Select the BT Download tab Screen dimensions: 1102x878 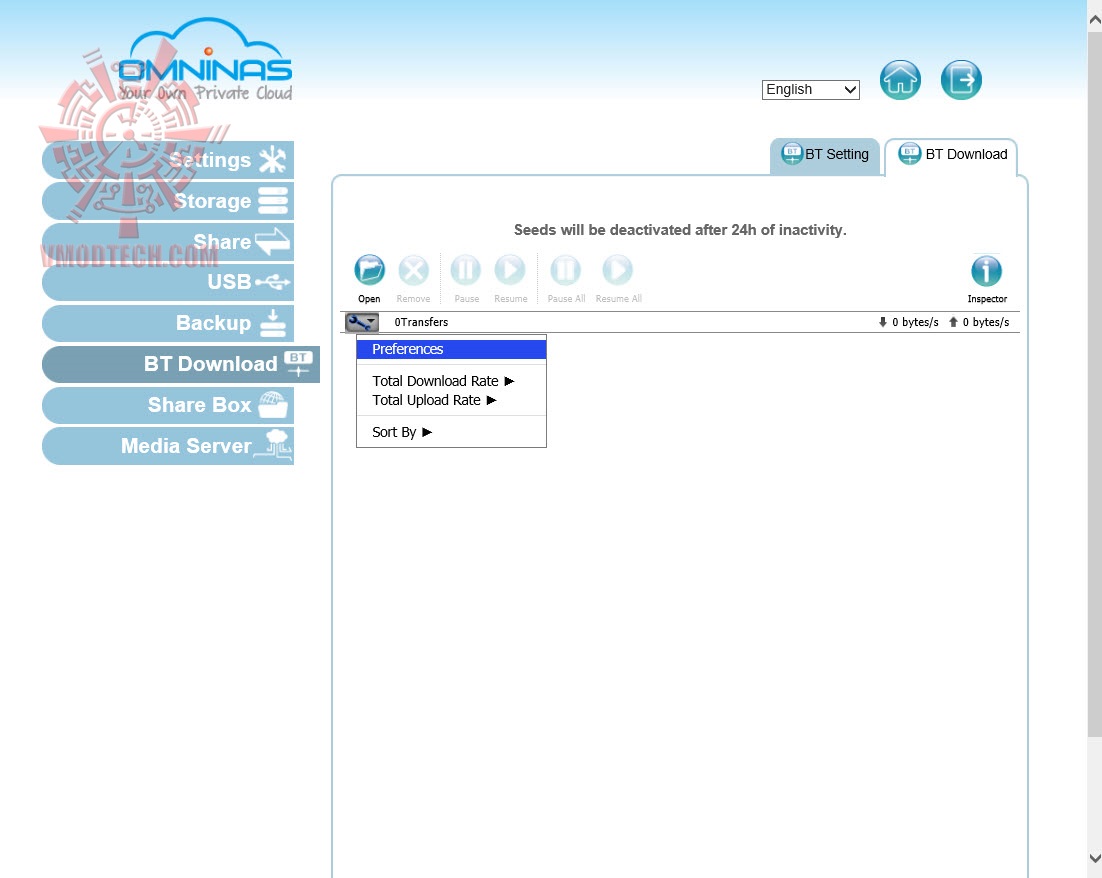point(952,155)
